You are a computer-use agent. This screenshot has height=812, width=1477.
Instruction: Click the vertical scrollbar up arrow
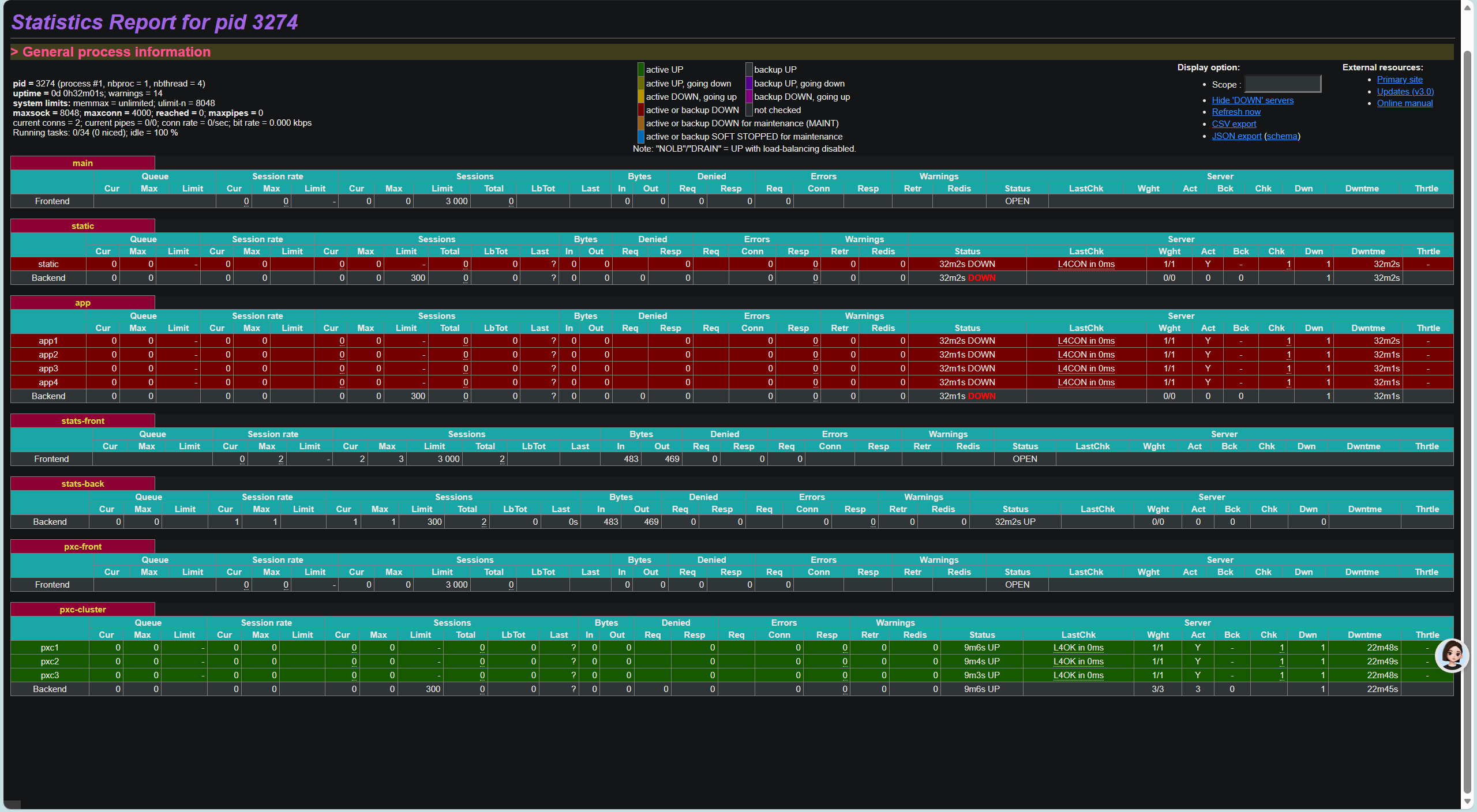[1468, 8]
